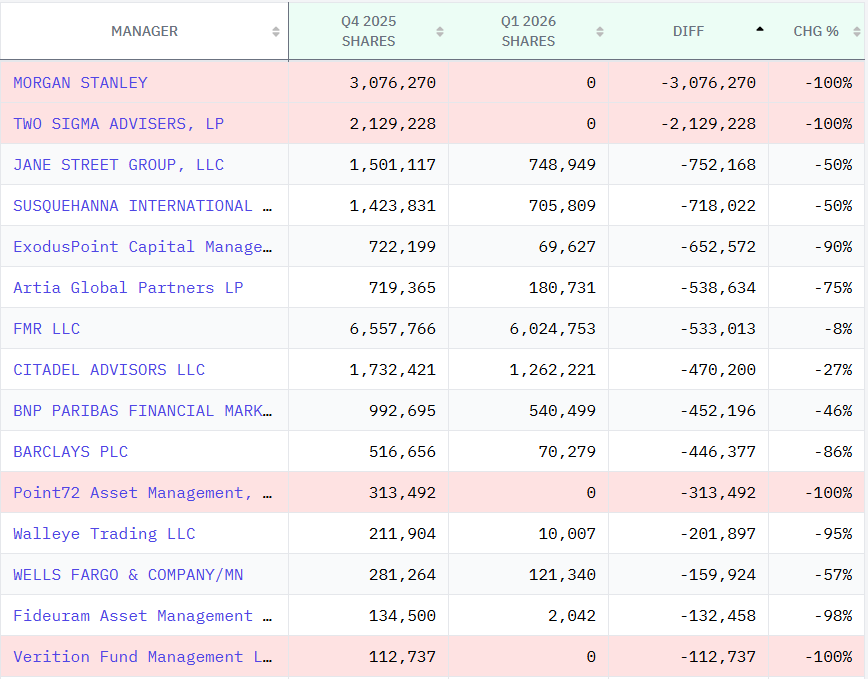
Task: Sort by Q4 2025 SHARES sort arrows
Action: pyautogui.click(x=440, y=32)
